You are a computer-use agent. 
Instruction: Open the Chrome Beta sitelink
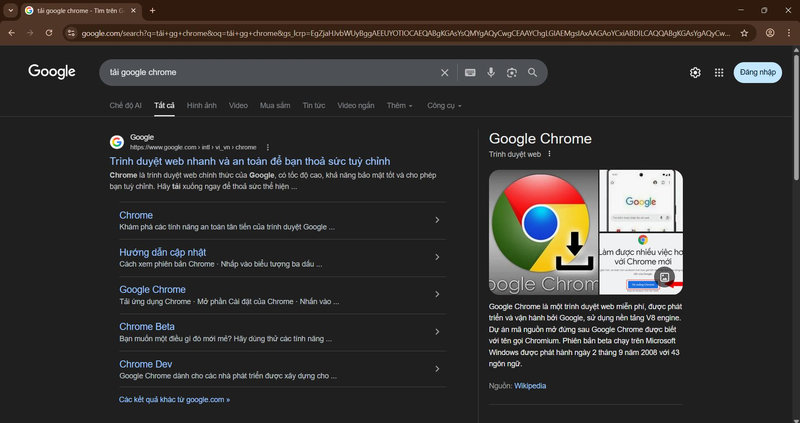147,327
